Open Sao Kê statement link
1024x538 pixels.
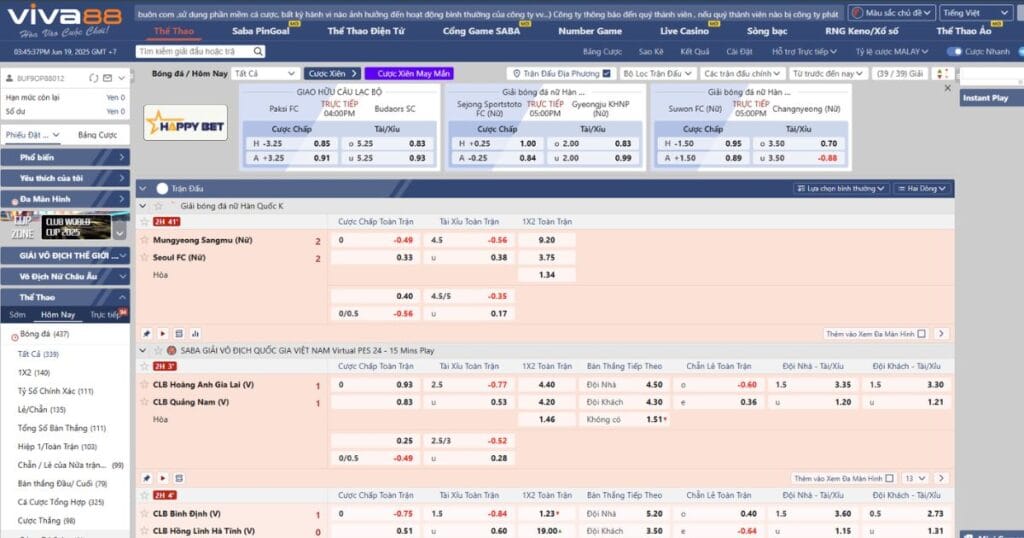(x=650, y=52)
